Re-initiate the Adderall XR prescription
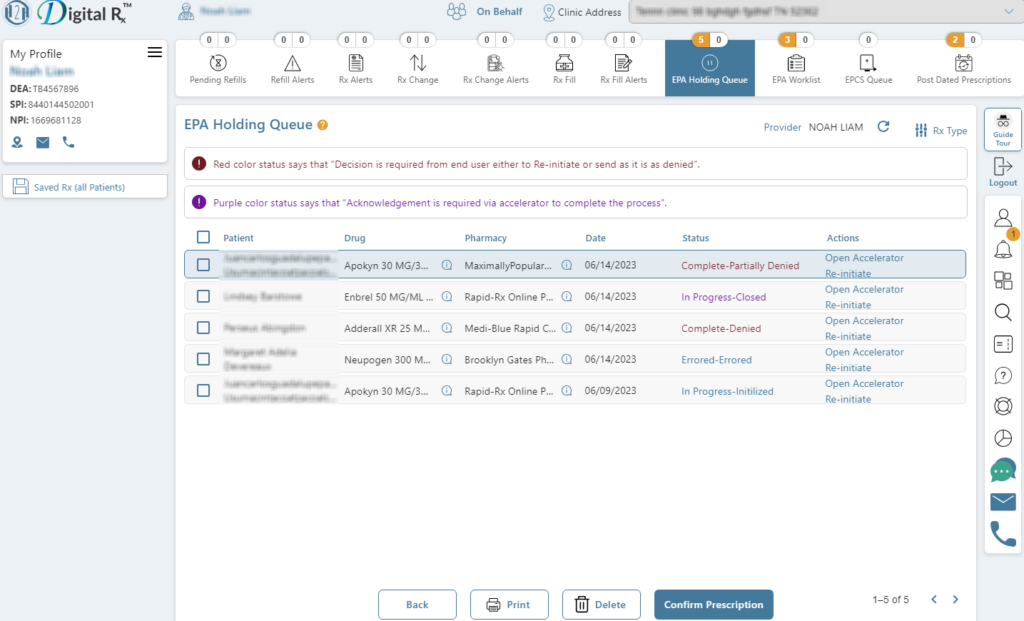The height and width of the screenshot is (621, 1024). pos(848,336)
